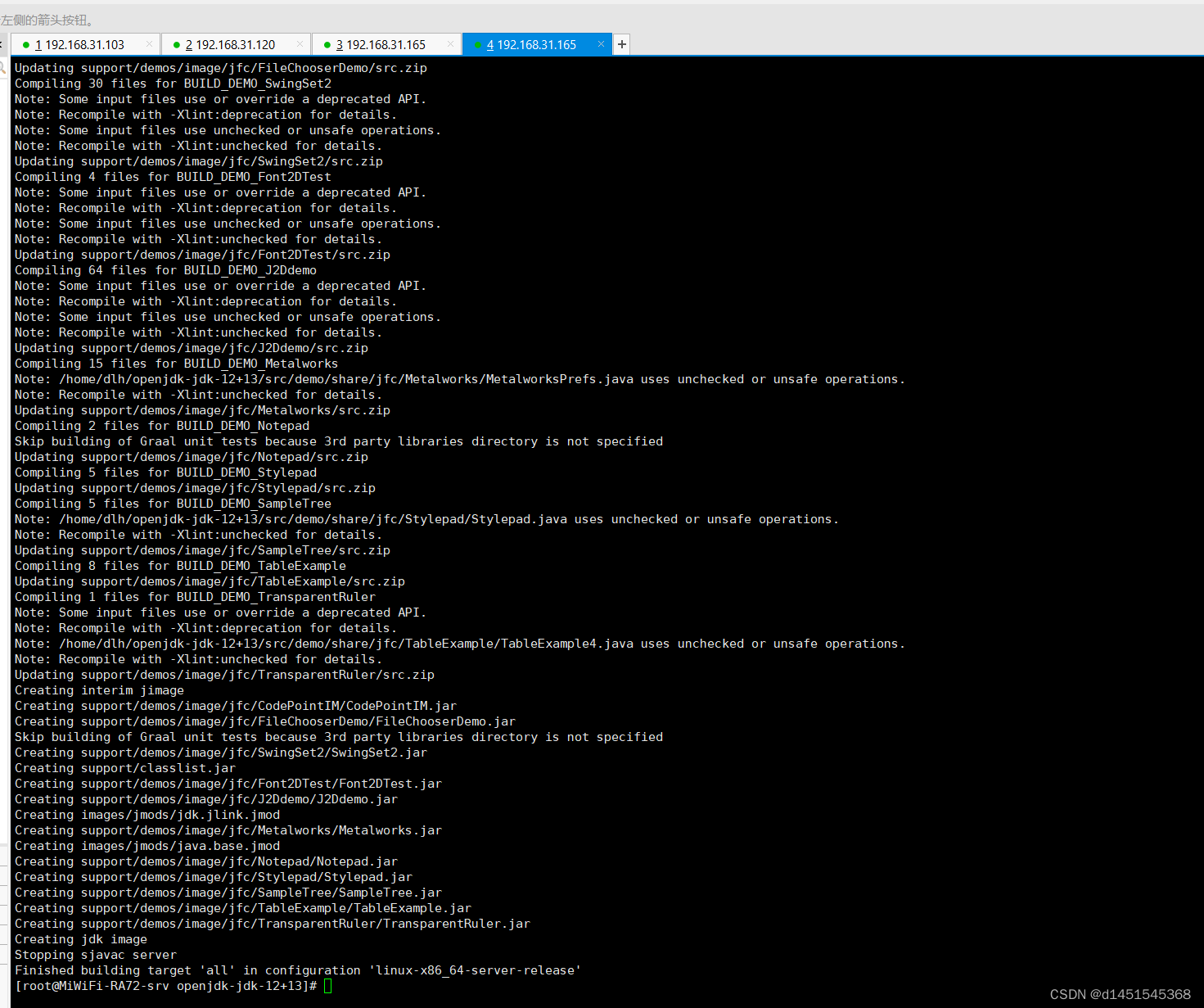Screen dimensions: 1204x1008
Task: Open a new session tab with plus button
Action: click(x=622, y=44)
